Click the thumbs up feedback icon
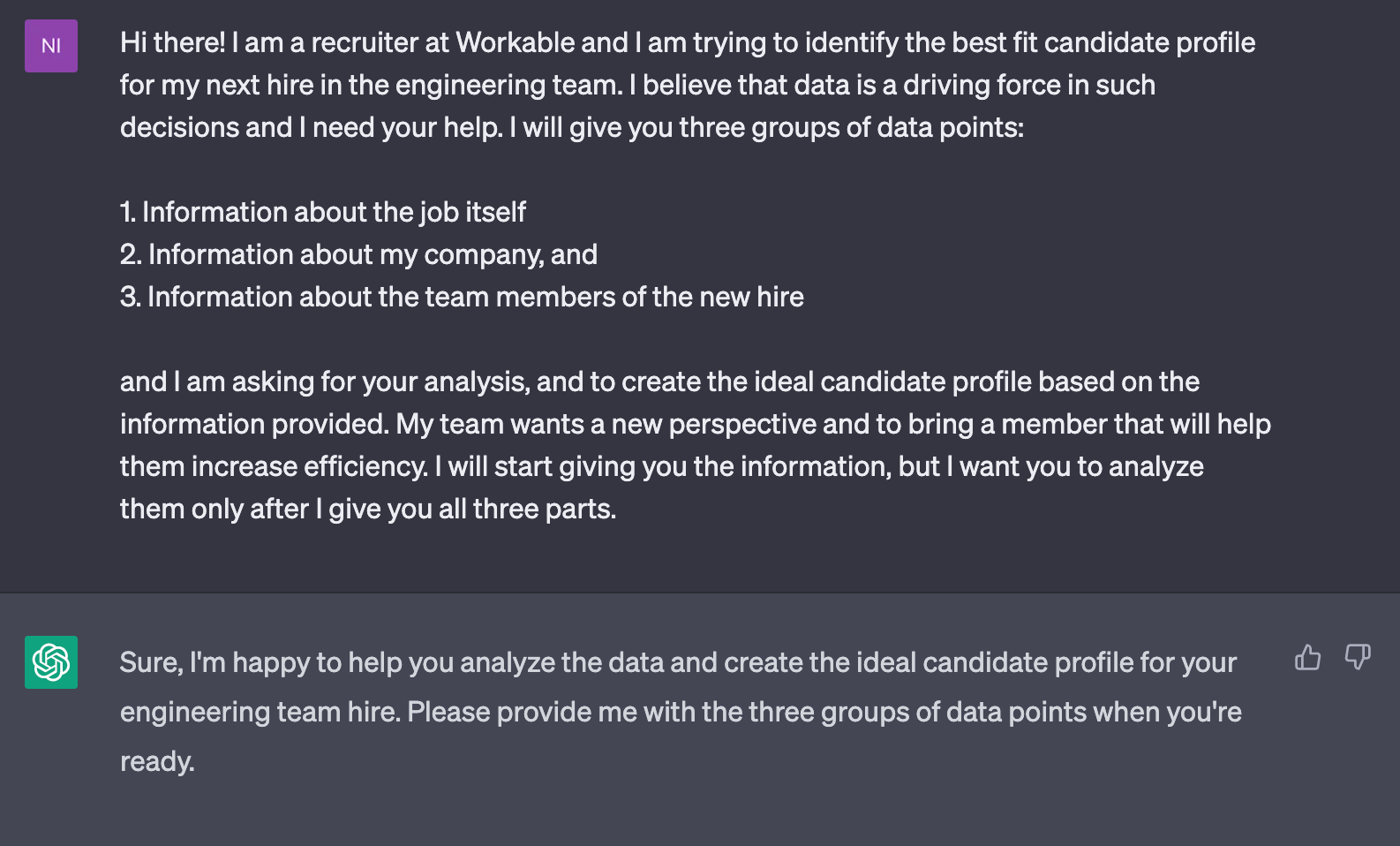The image size is (1400, 846). [x=1307, y=657]
